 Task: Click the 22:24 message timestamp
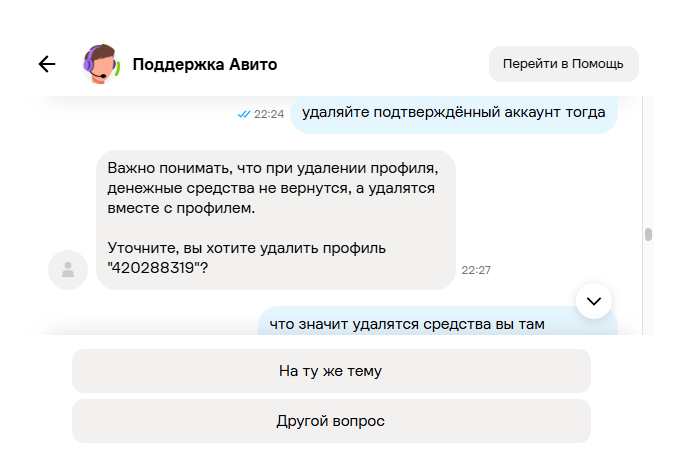click(x=269, y=114)
